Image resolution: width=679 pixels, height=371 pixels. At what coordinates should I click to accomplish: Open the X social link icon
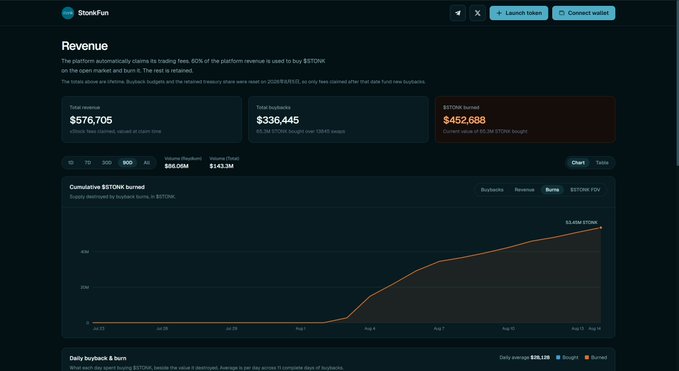[x=478, y=13]
